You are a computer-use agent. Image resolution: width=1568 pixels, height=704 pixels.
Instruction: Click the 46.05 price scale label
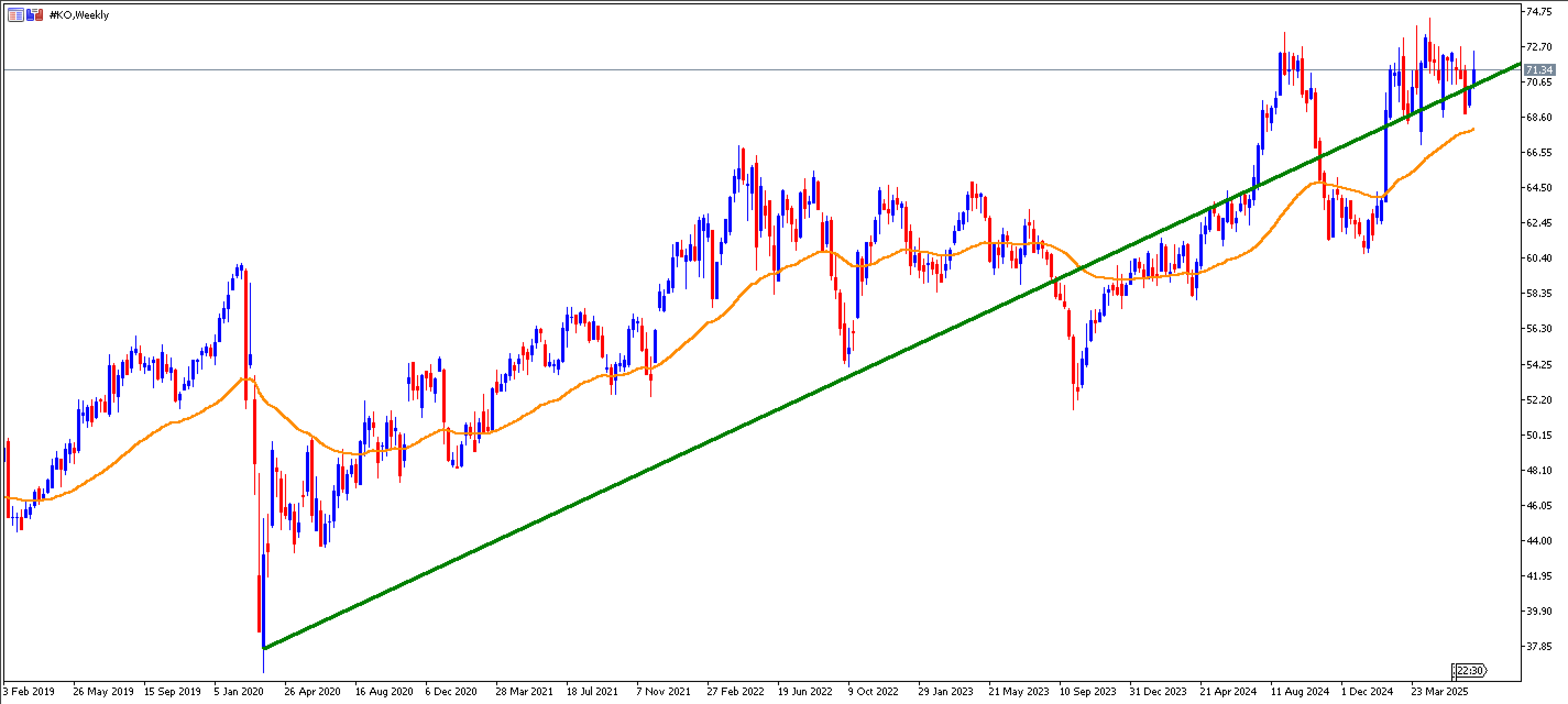[1539, 505]
